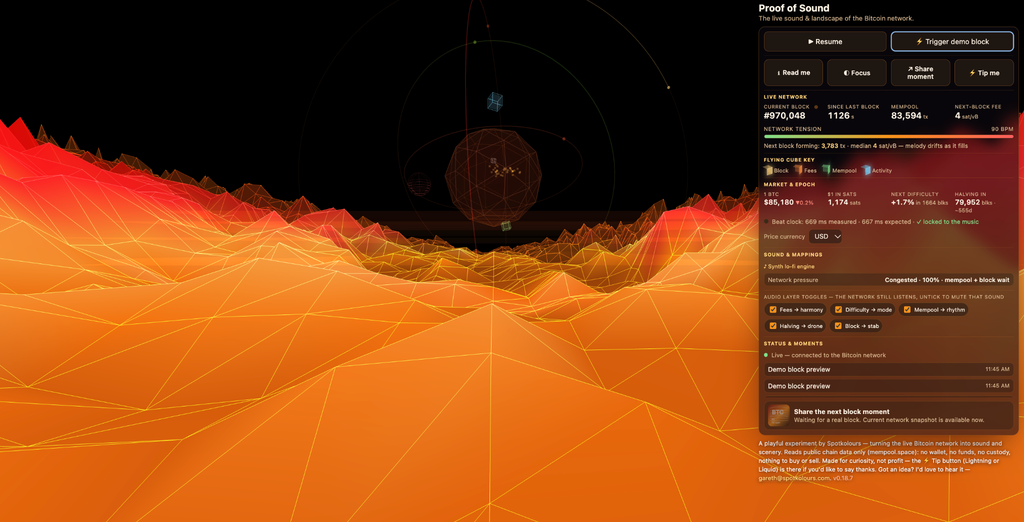Click Share moment button
The height and width of the screenshot is (522, 1024).
920,73
